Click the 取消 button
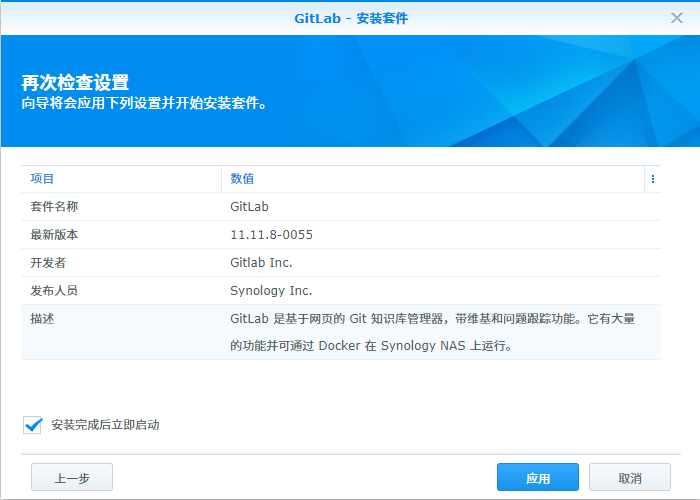Screen dimensions: 700x500 click(629, 477)
